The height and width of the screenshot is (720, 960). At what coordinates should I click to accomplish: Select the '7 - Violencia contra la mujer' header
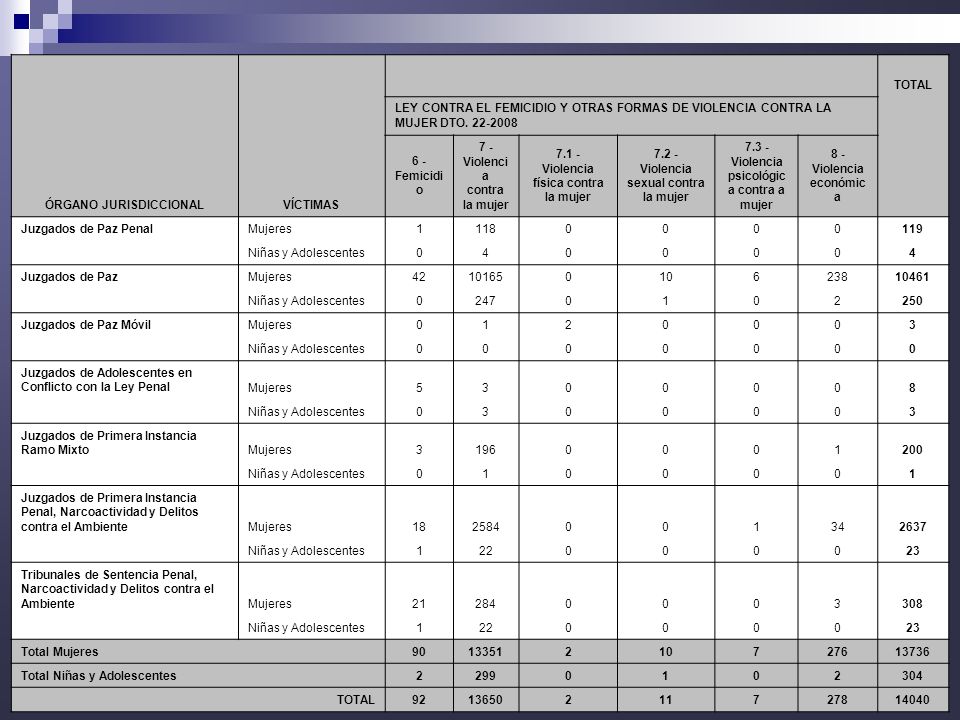(485, 176)
